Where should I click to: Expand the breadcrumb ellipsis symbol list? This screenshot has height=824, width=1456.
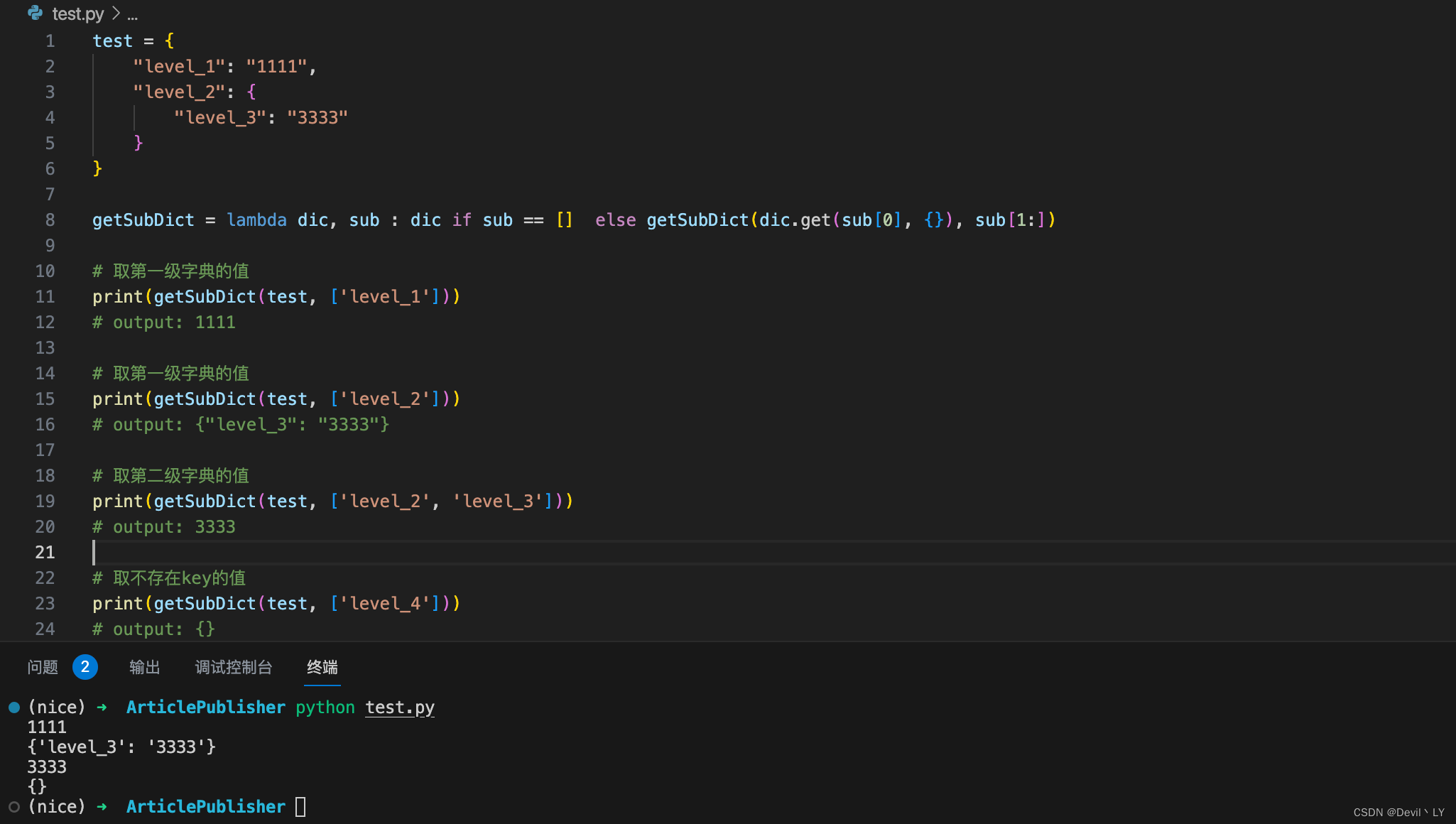click(133, 14)
